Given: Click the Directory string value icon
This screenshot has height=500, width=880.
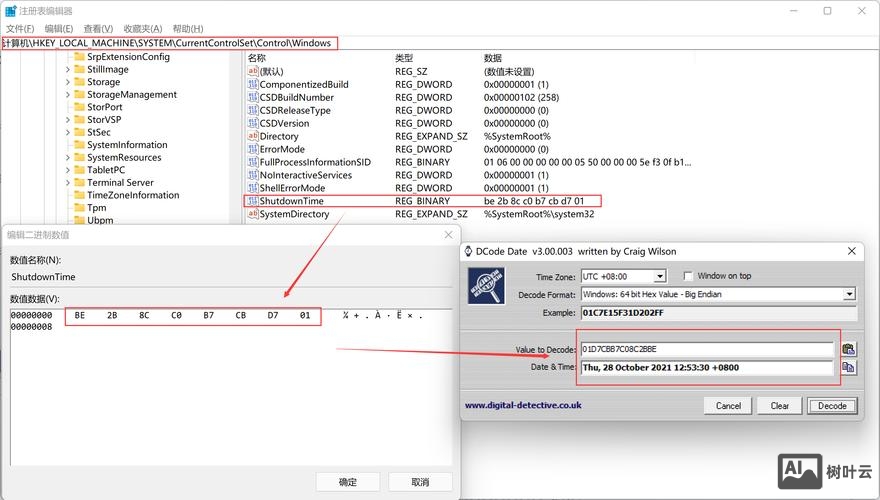Looking at the screenshot, I should coord(253,136).
